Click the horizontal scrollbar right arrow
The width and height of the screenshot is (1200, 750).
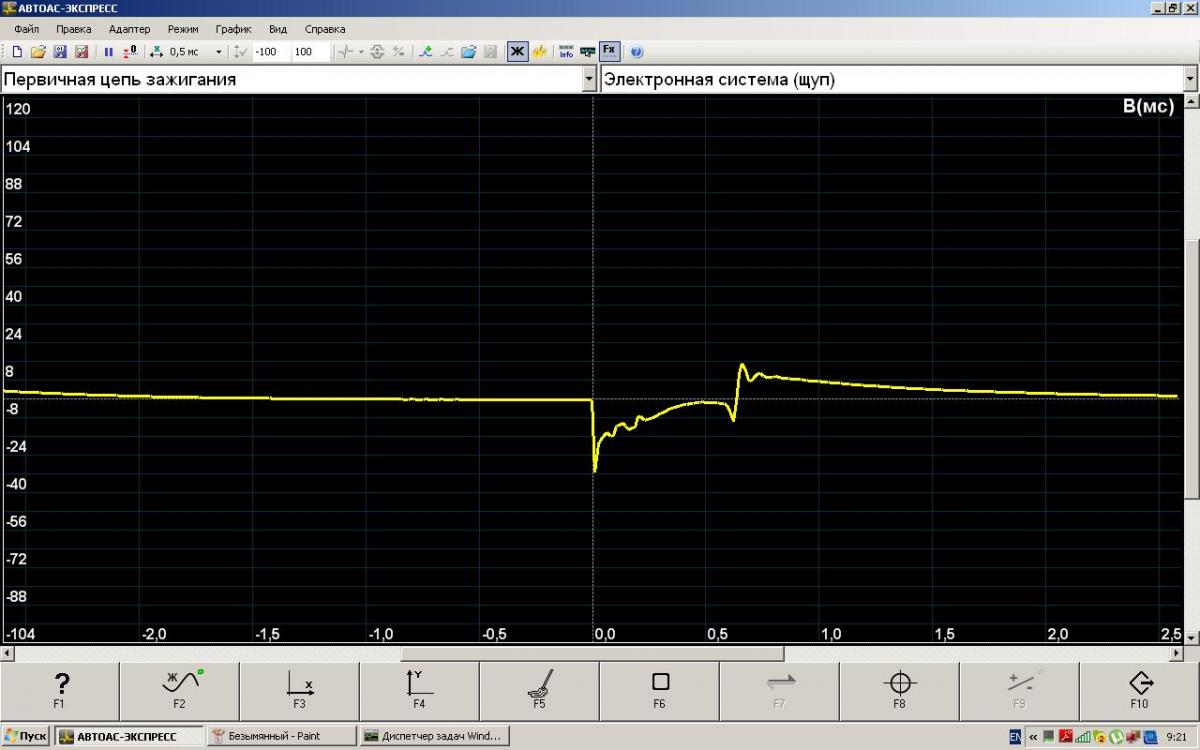pos(1175,653)
